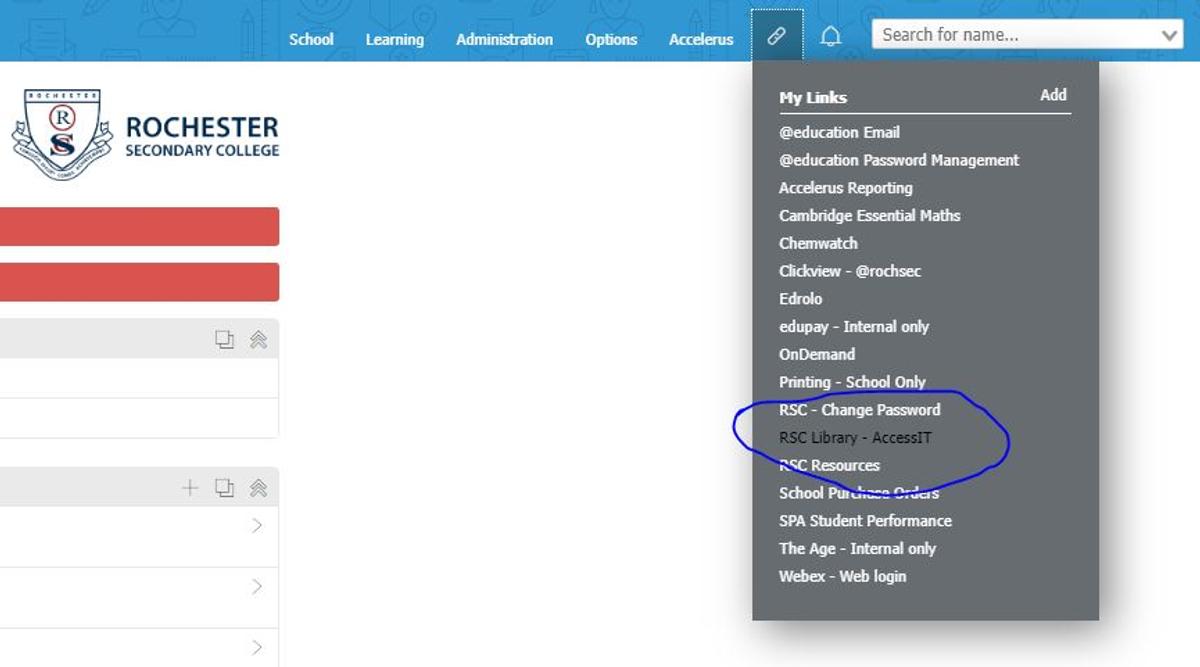Image resolution: width=1200 pixels, height=667 pixels.
Task: Click the notifications bell icon
Action: [x=830, y=37]
